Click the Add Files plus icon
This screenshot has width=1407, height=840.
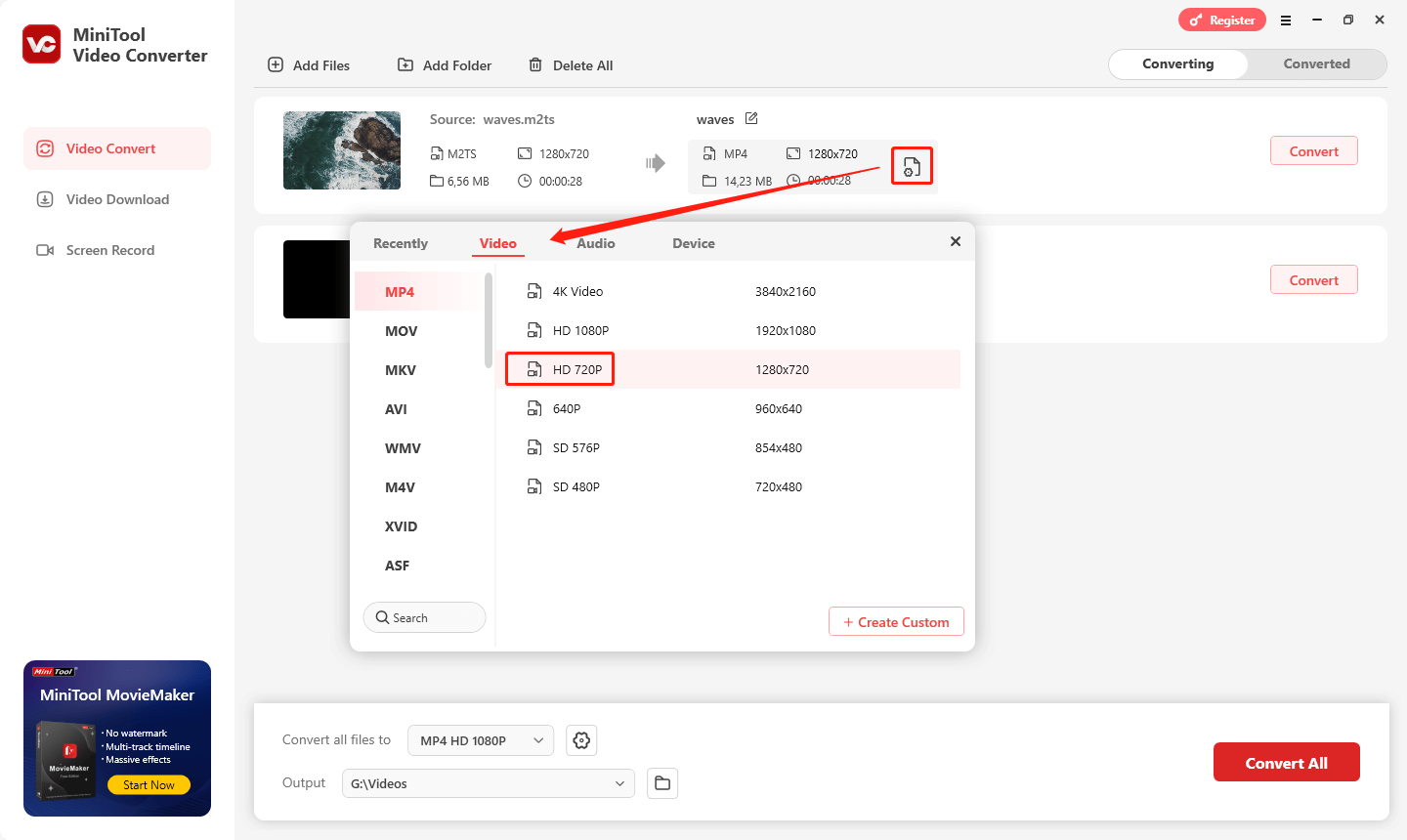[x=276, y=64]
